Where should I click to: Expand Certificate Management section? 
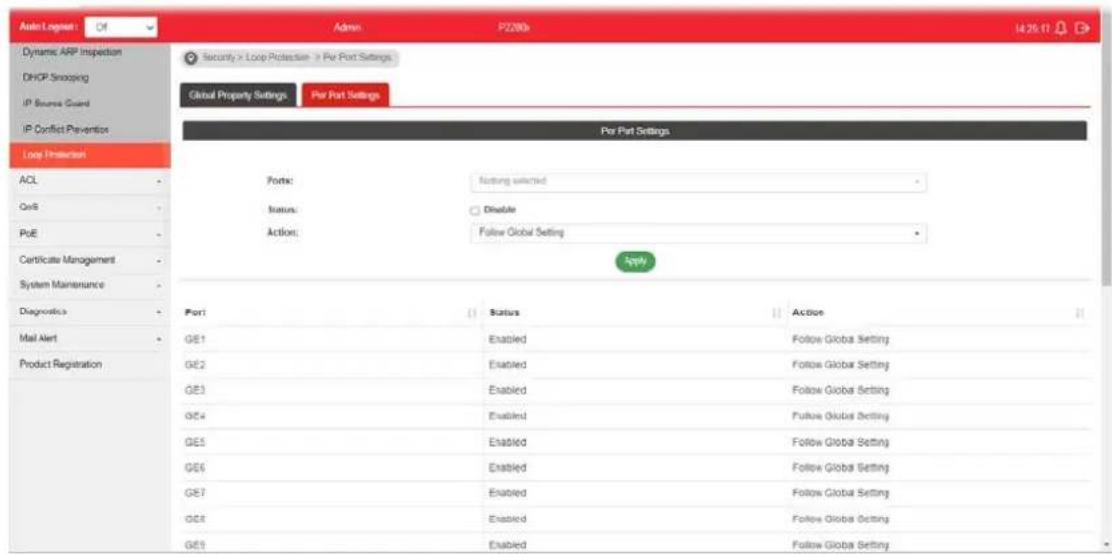90,260
